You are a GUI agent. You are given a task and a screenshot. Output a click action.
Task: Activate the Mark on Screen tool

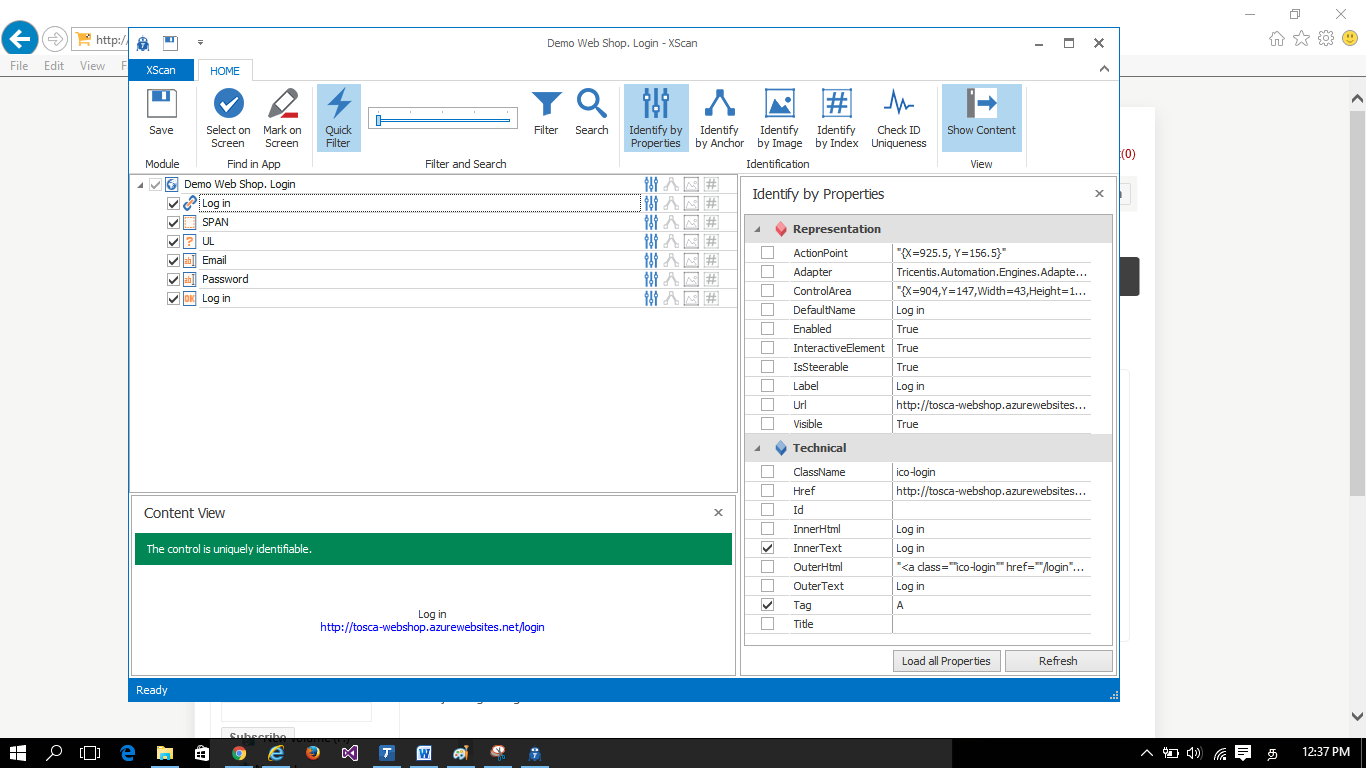click(281, 116)
